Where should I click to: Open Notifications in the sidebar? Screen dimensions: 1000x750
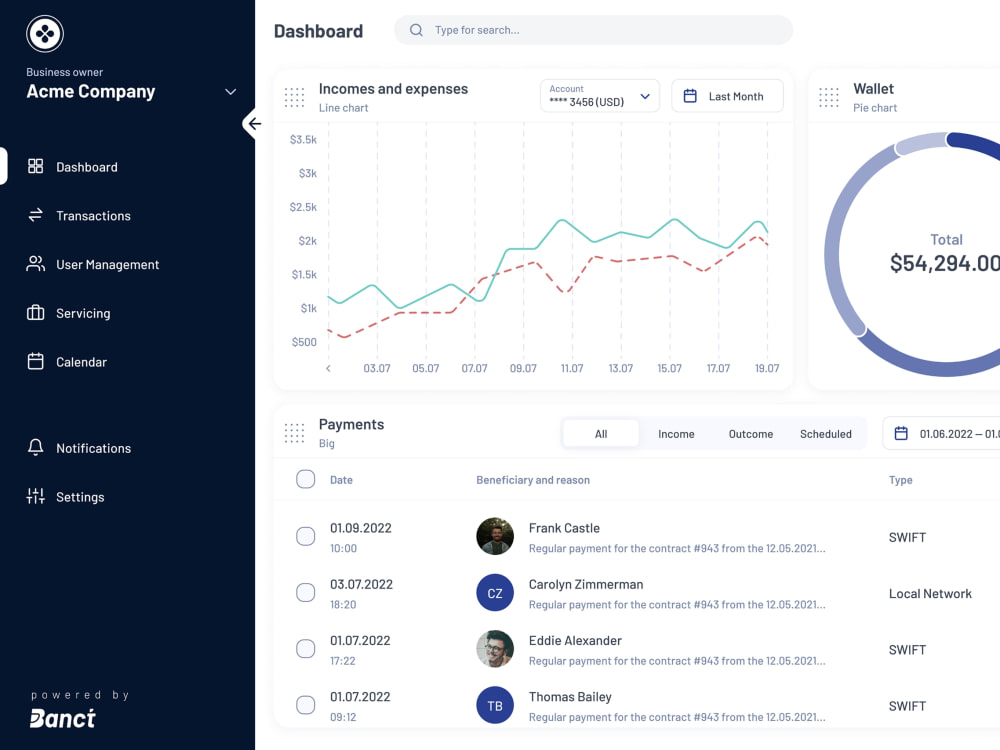(93, 448)
